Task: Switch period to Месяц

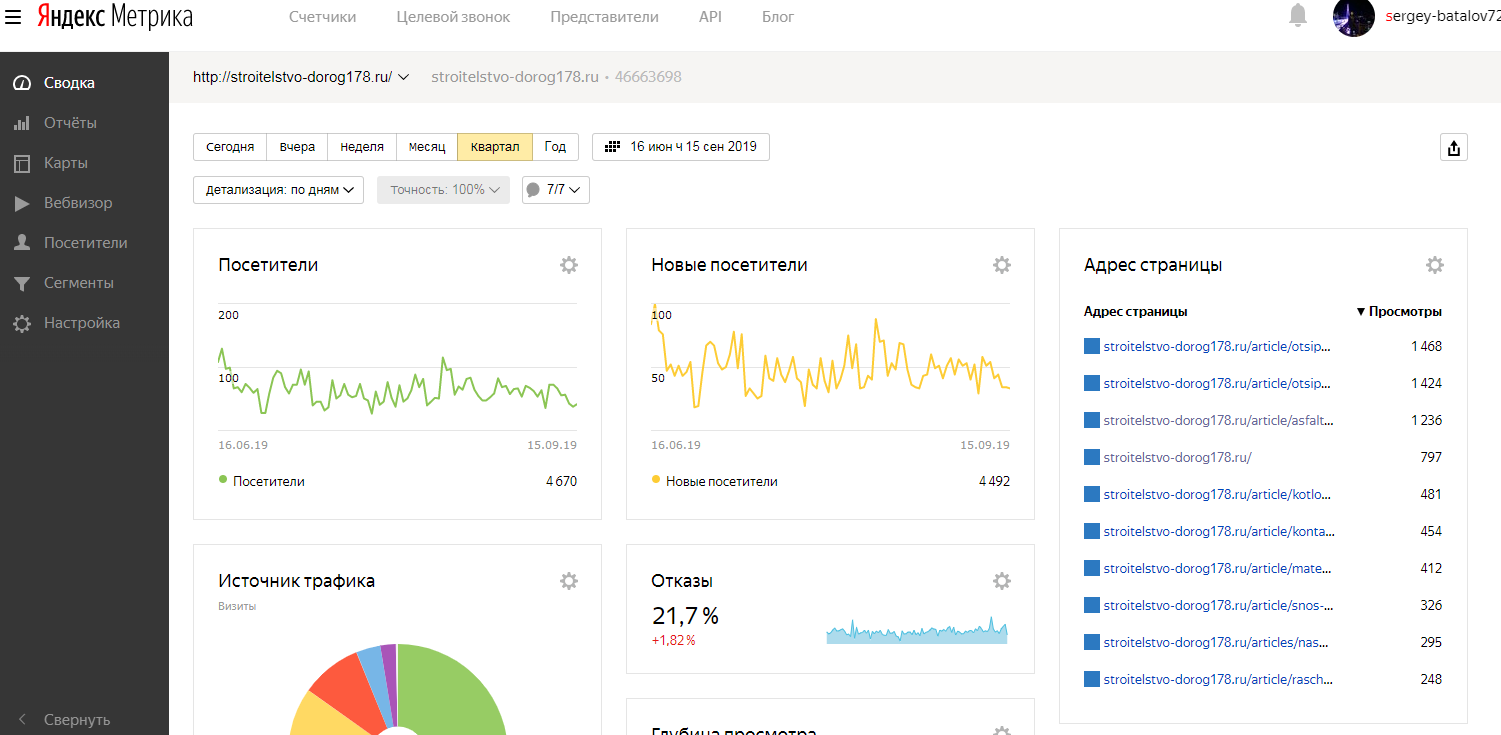Action: pos(427,147)
